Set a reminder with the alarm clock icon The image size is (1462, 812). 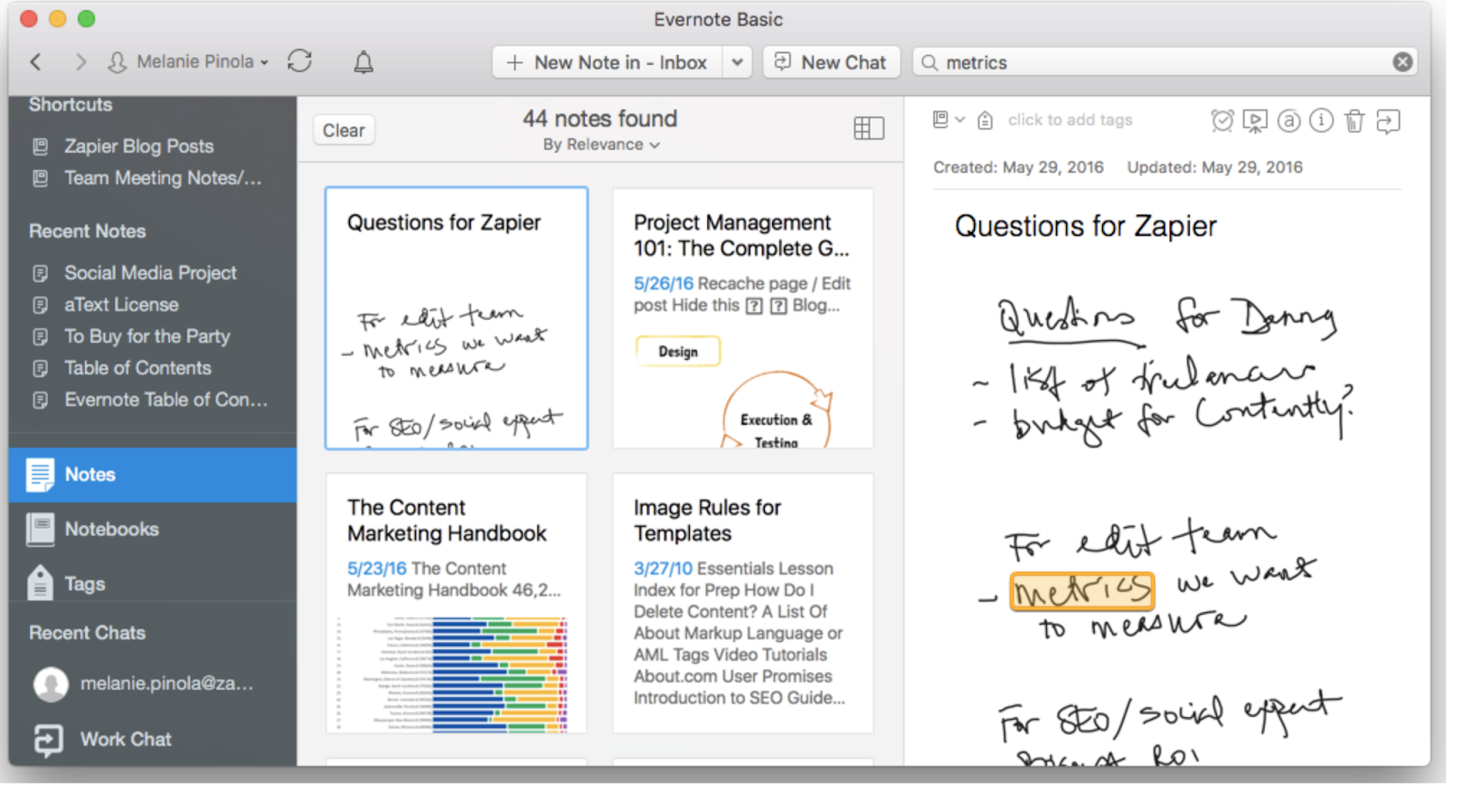(x=1223, y=121)
